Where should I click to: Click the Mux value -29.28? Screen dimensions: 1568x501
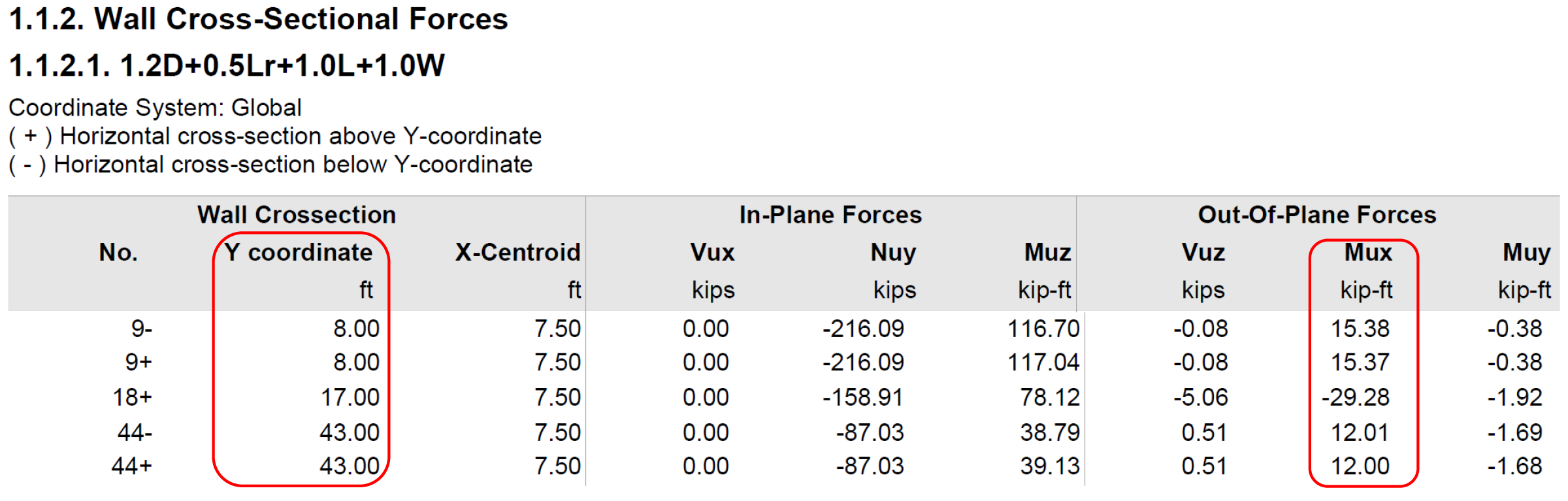pyautogui.click(x=1356, y=398)
